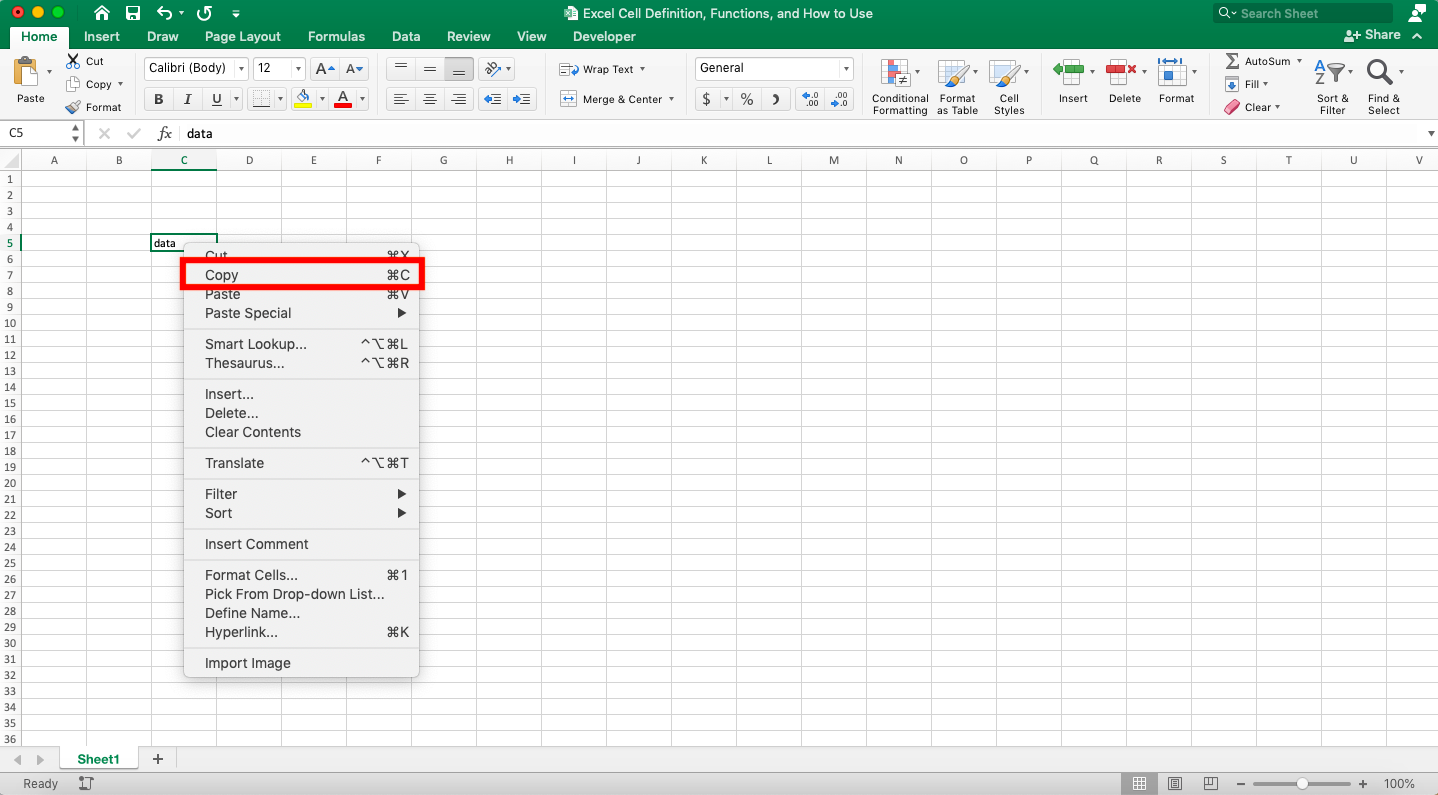Click the Fill button in ribbon
Viewport: 1438px width, 795px height.
[x=1247, y=84]
